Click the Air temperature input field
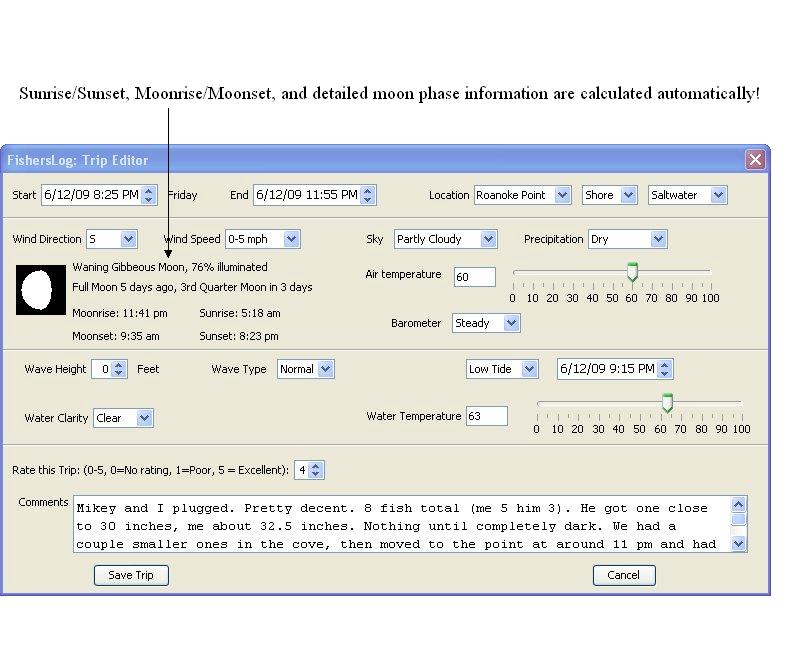Image resolution: width=792 pixels, height=648 pixels. [474, 277]
